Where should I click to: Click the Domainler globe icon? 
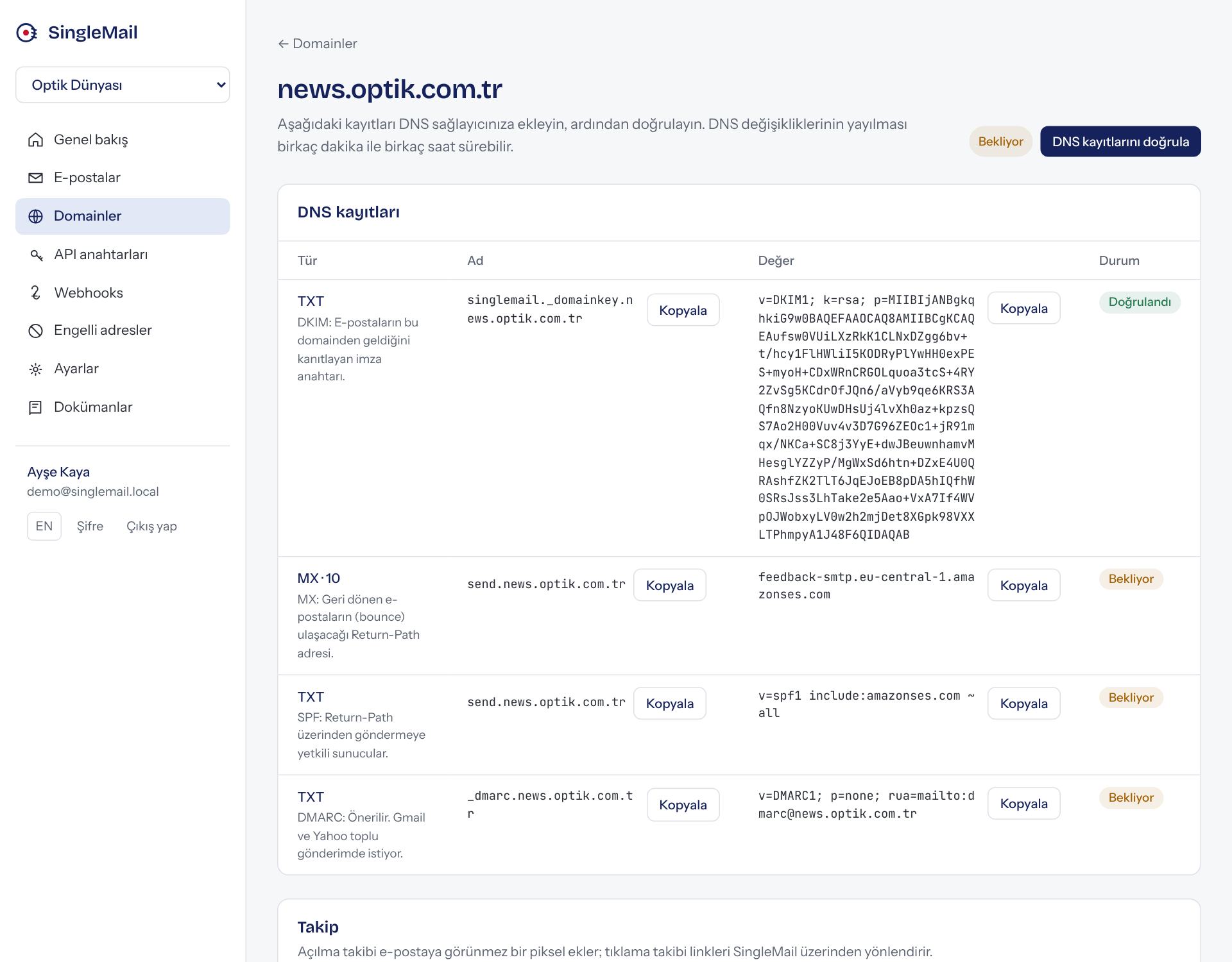tap(36, 216)
